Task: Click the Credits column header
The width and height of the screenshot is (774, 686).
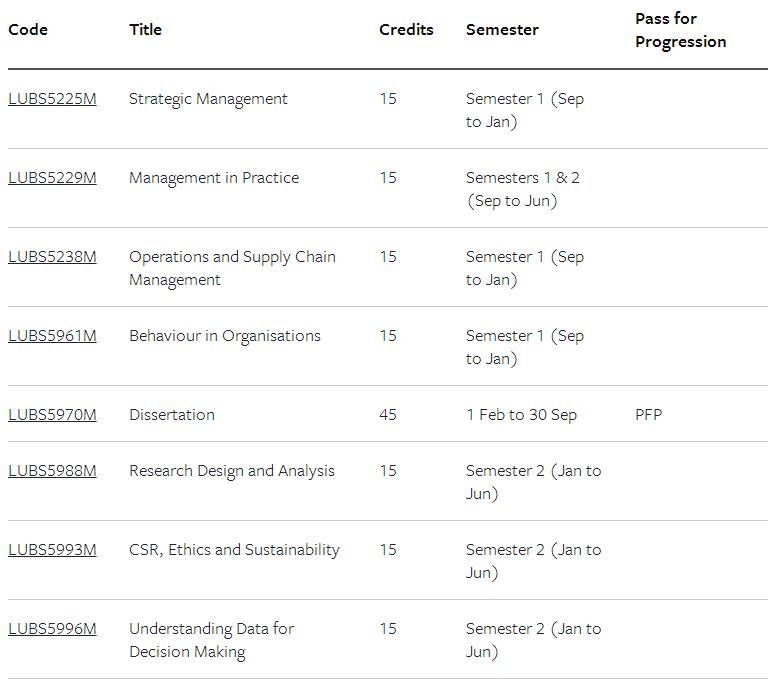Action: click(x=406, y=30)
